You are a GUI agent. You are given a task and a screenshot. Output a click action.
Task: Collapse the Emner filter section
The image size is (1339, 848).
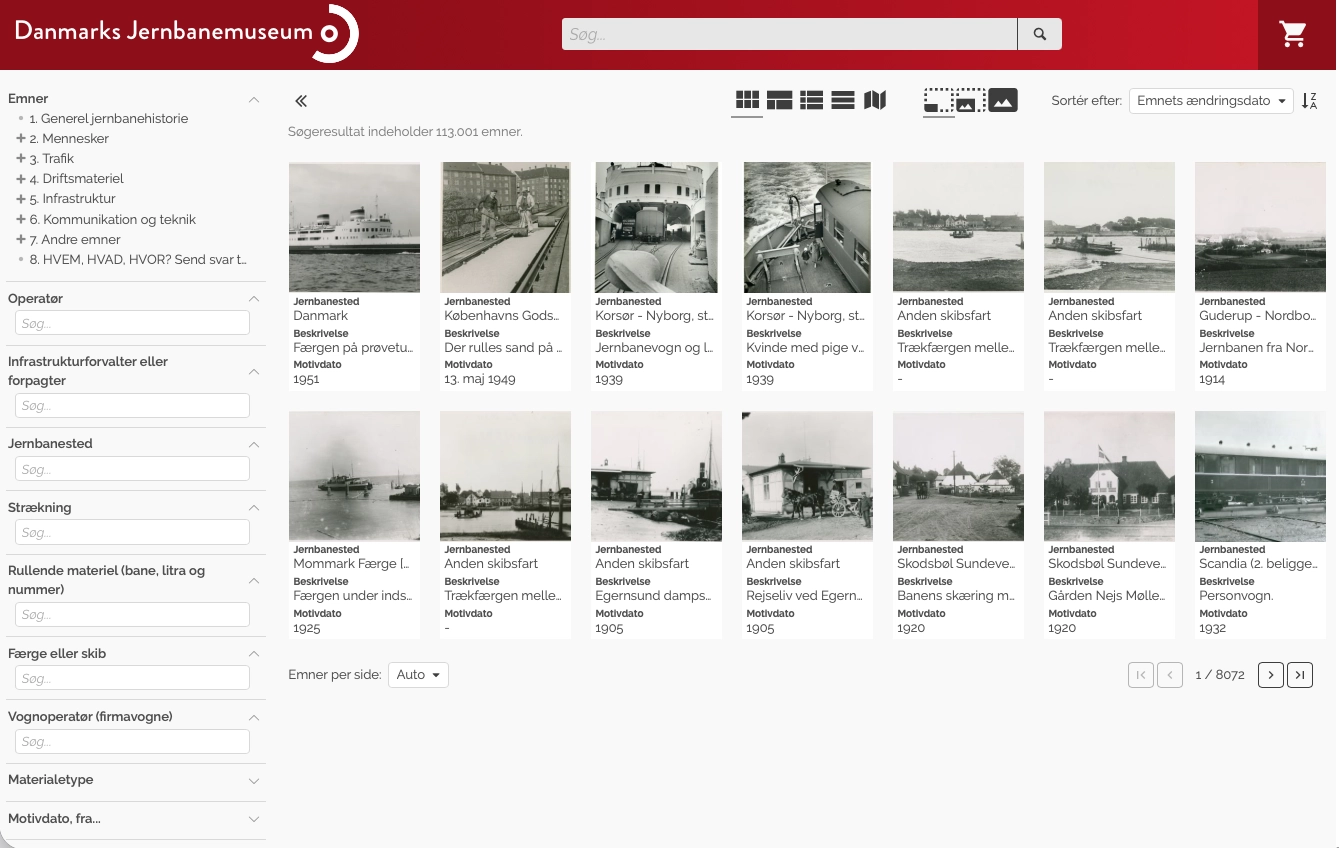[x=254, y=99]
